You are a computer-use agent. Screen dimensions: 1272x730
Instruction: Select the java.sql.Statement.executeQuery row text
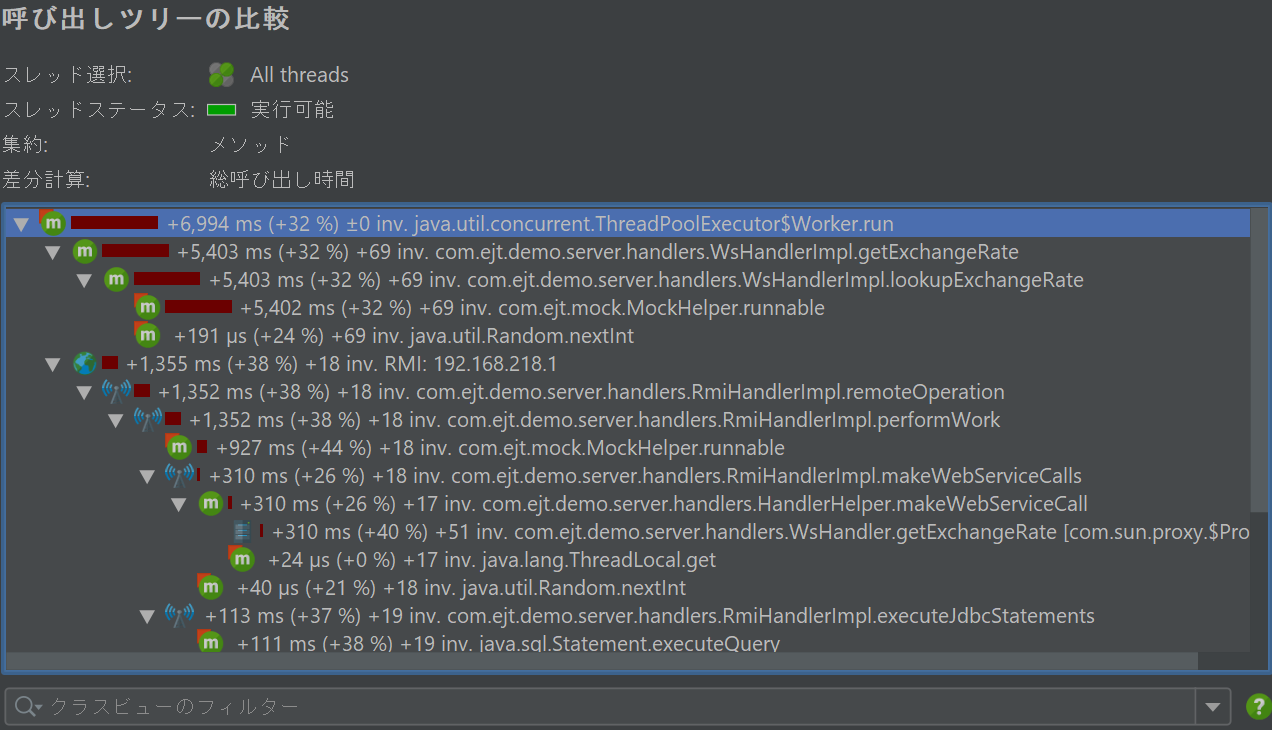(508, 643)
